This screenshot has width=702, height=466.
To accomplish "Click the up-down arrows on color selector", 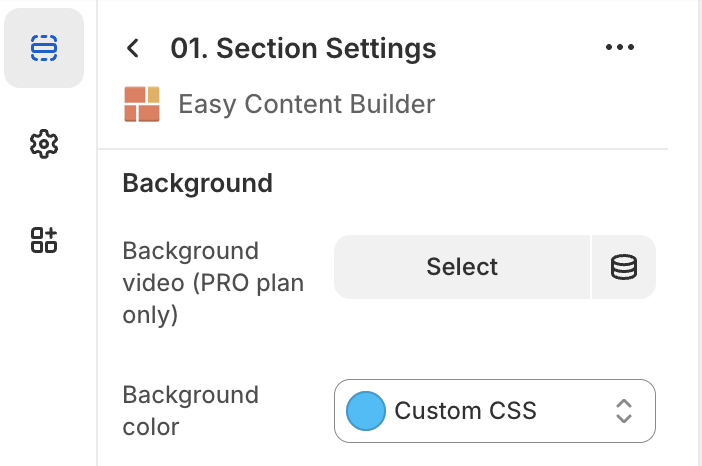I will [x=624, y=410].
